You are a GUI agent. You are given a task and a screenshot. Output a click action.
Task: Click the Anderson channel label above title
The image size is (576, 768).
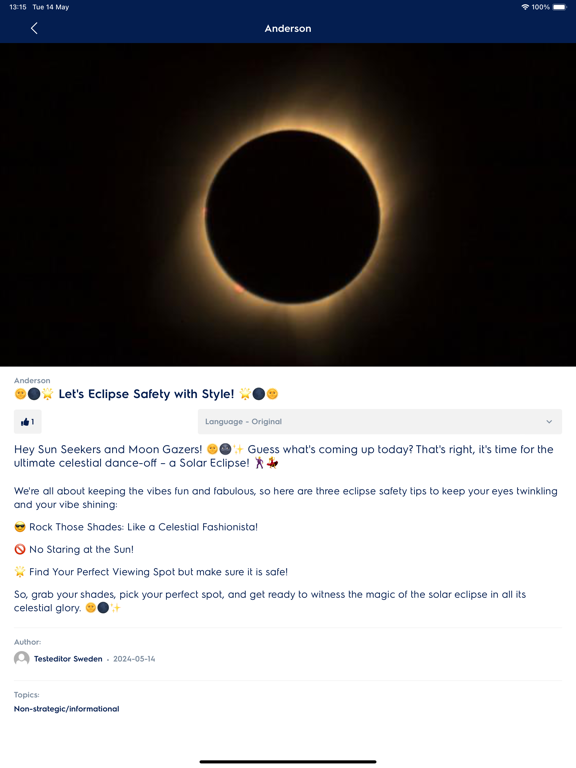click(x=32, y=381)
